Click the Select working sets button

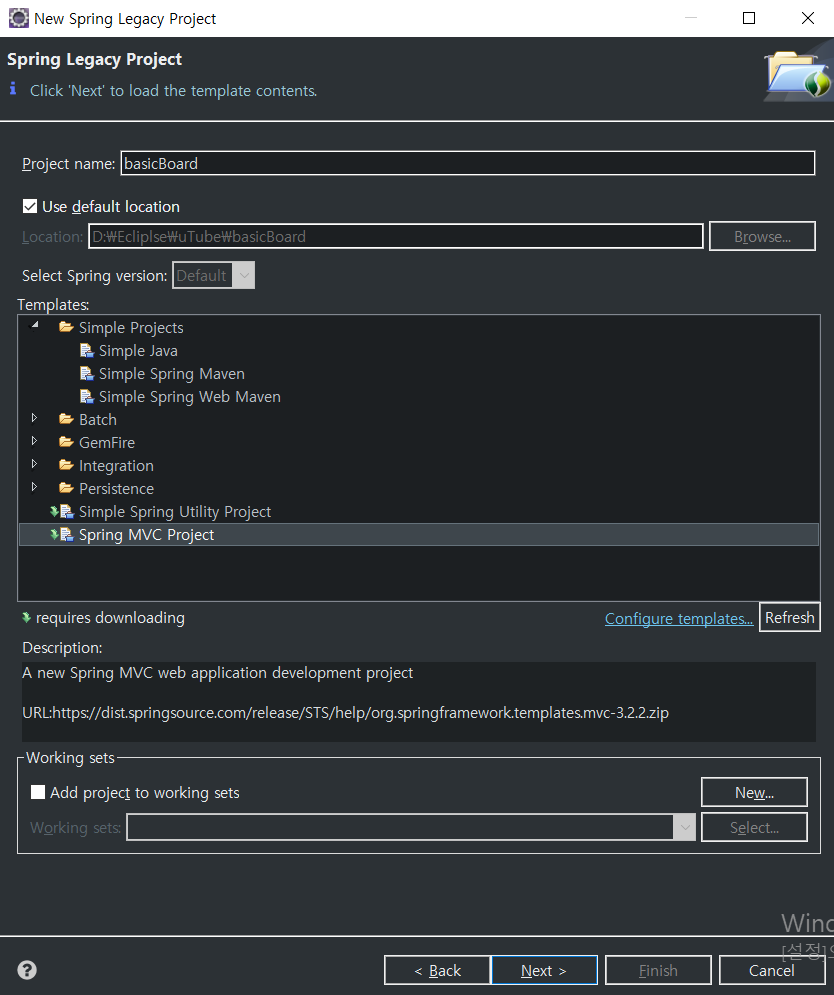click(x=754, y=827)
